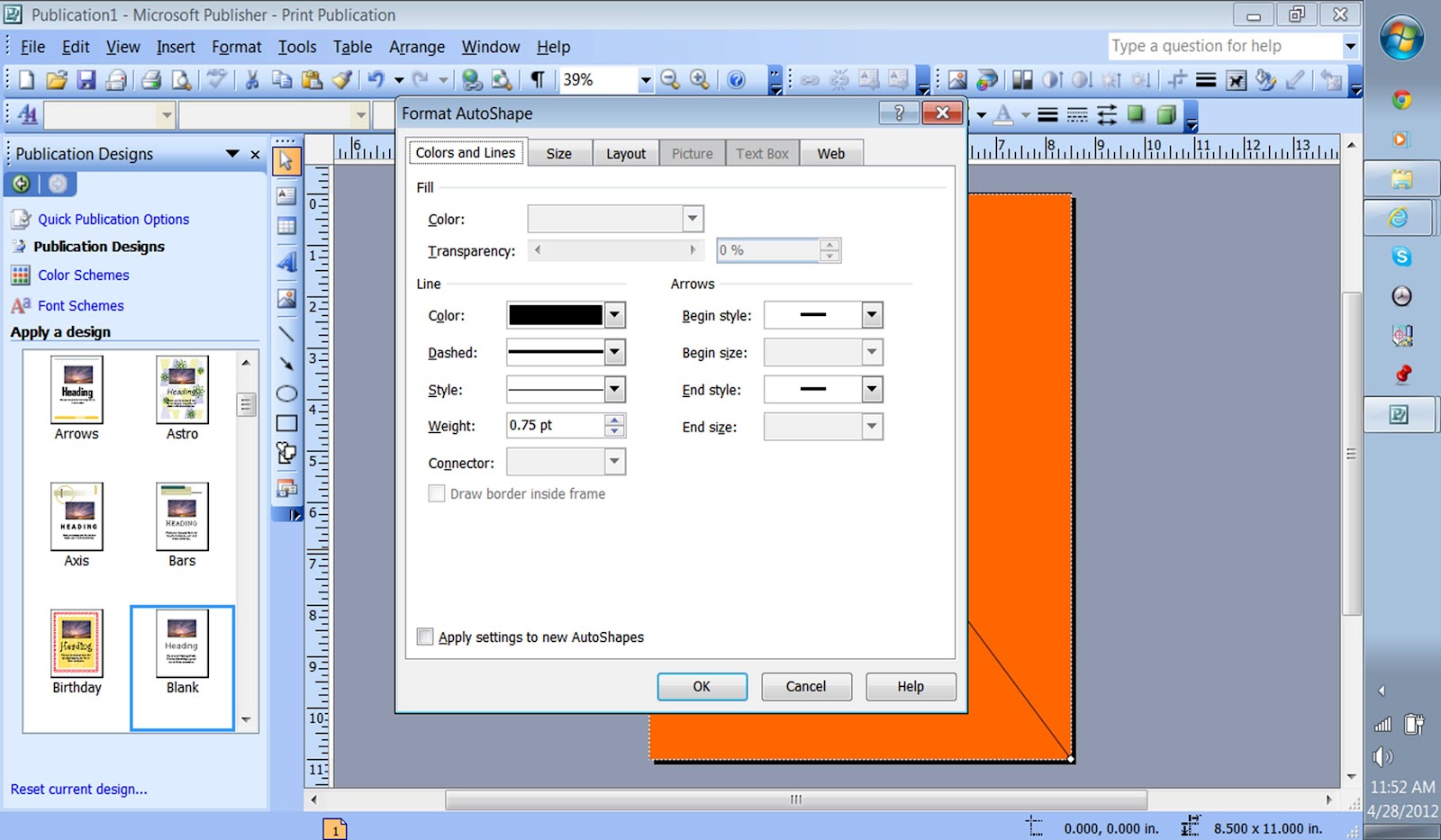Open Quick Publication Options link
This screenshot has width=1441, height=840.
[113, 219]
